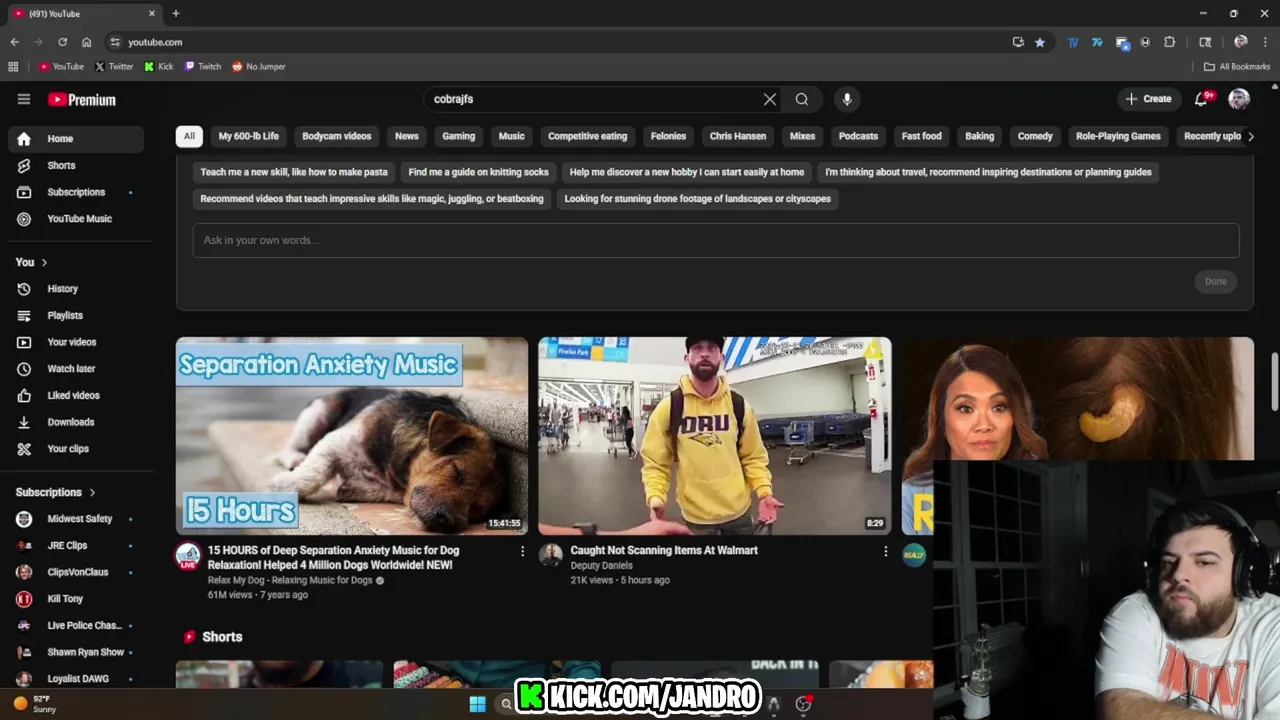1280x720 pixels.
Task: Click the drone footage suggestion
Action: (x=697, y=199)
